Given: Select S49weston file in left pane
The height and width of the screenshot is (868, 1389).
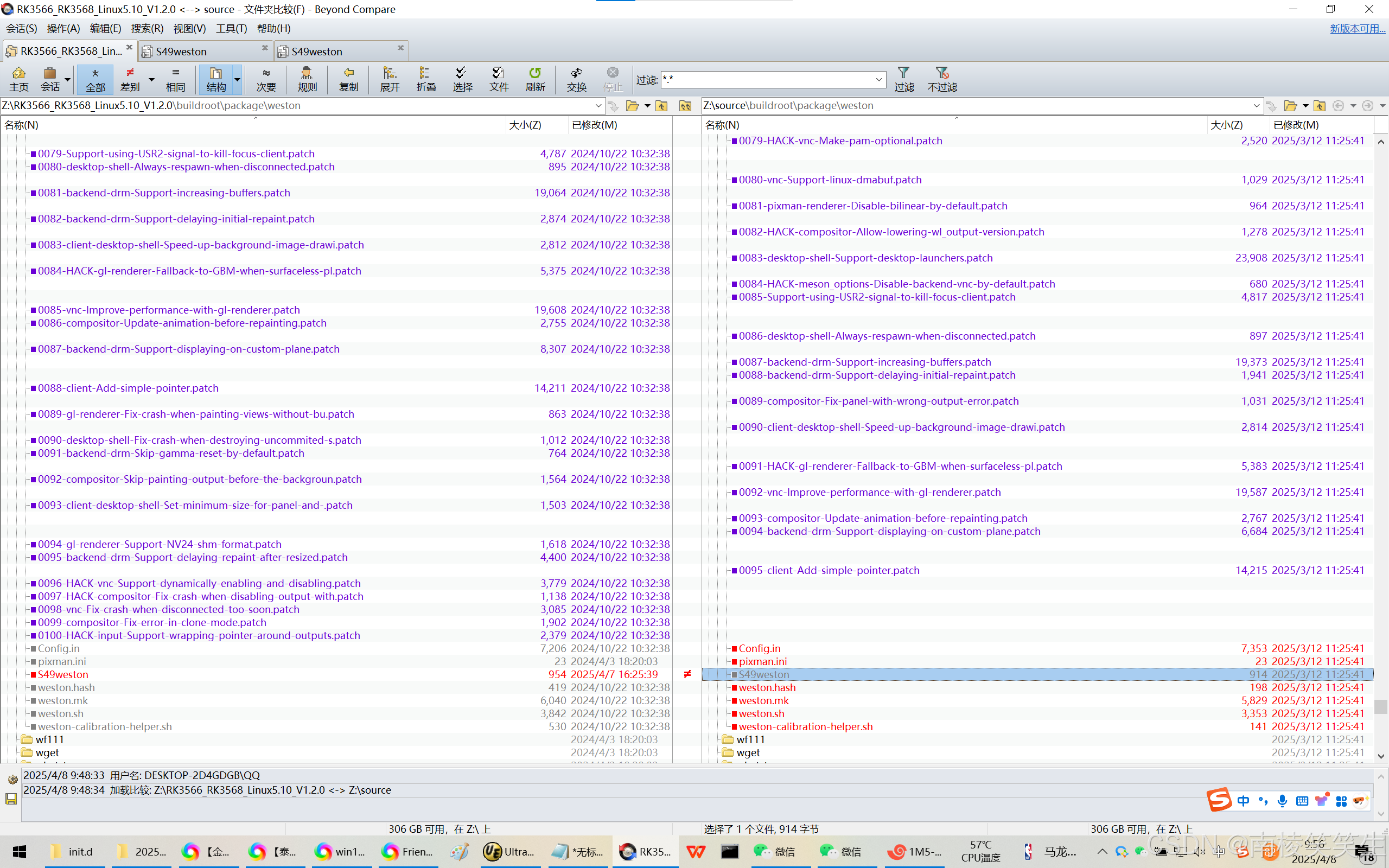Looking at the screenshot, I should [x=63, y=674].
